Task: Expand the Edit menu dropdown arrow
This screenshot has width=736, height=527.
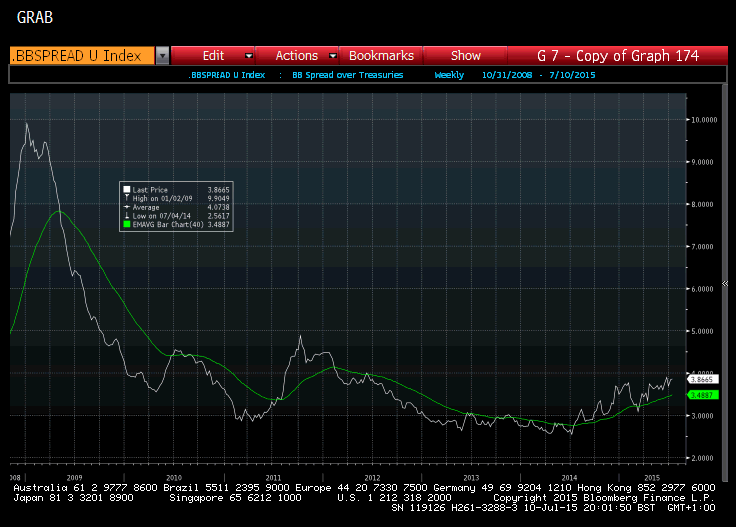Action: (x=248, y=56)
